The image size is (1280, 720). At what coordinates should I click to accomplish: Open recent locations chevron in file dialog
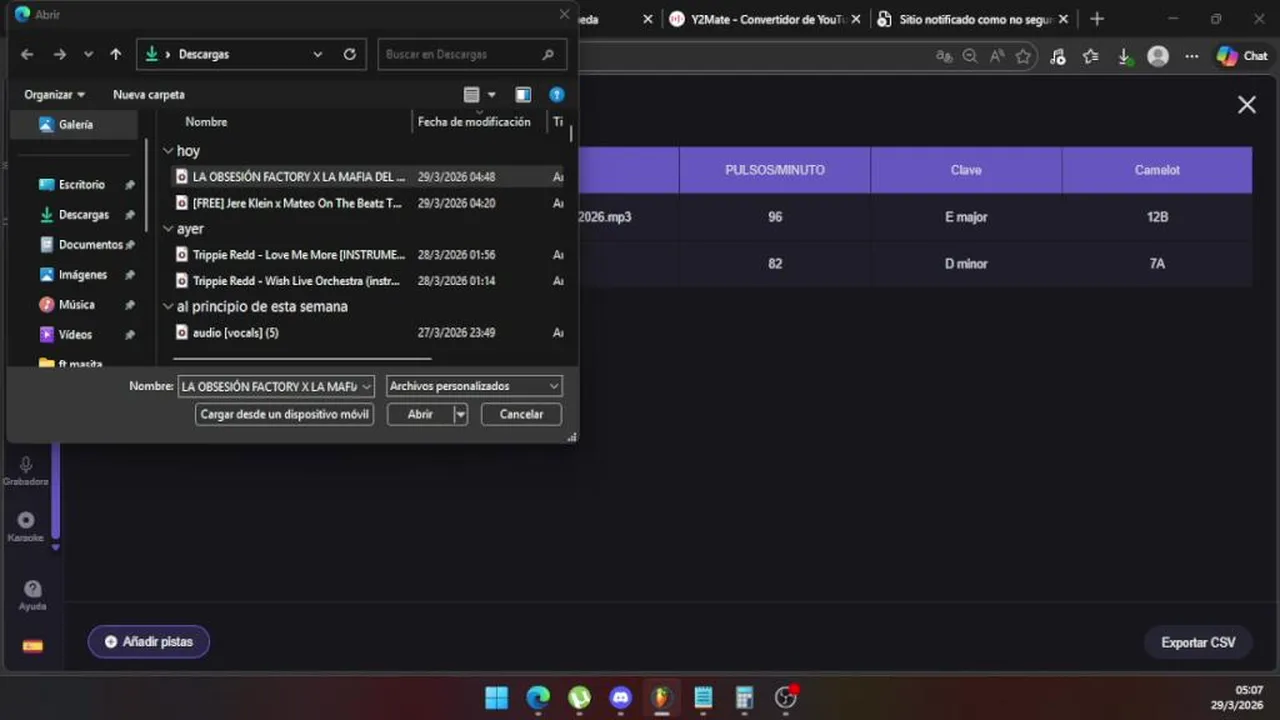88,54
